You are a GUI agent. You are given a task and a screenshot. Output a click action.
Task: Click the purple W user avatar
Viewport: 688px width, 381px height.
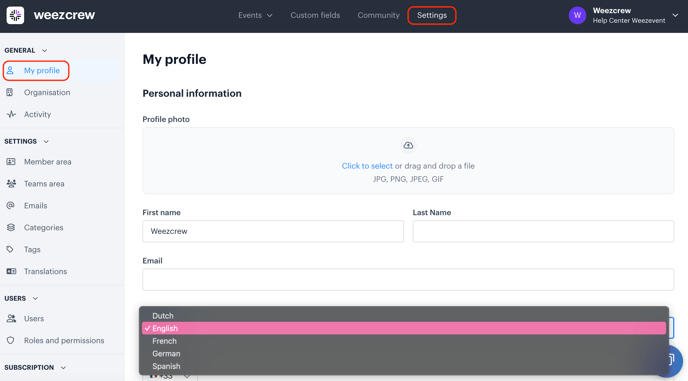[577, 15]
